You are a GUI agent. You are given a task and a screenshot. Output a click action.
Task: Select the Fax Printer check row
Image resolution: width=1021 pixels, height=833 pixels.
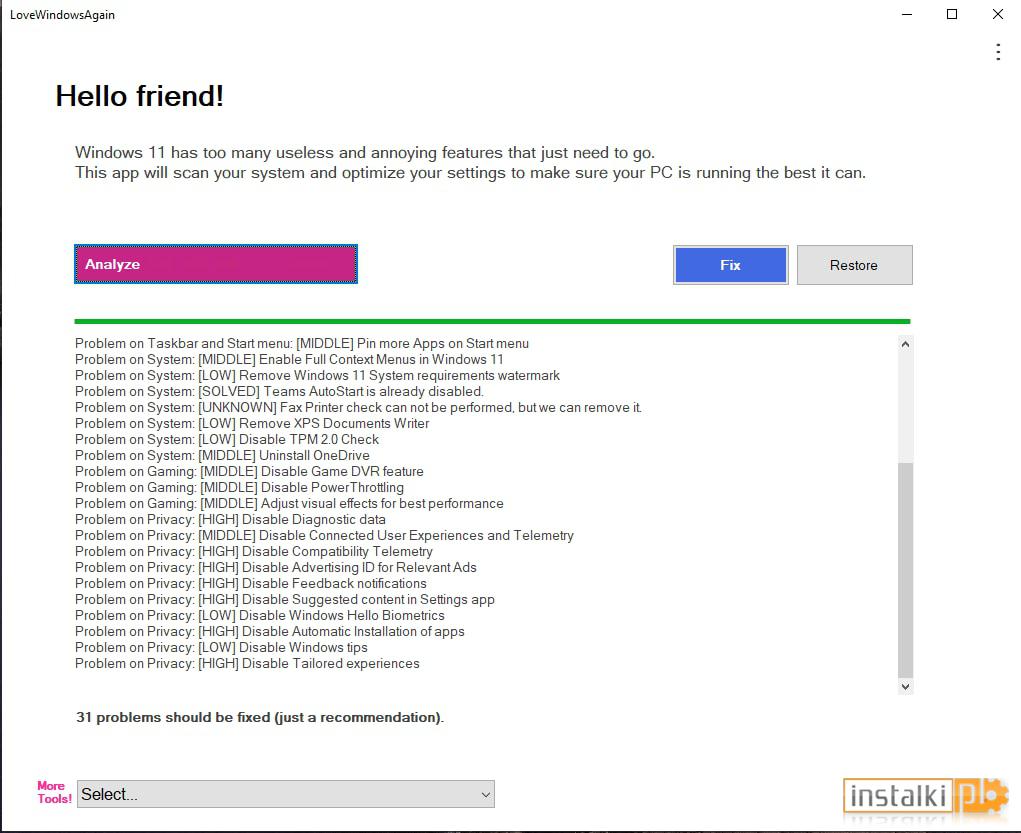(x=358, y=407)
